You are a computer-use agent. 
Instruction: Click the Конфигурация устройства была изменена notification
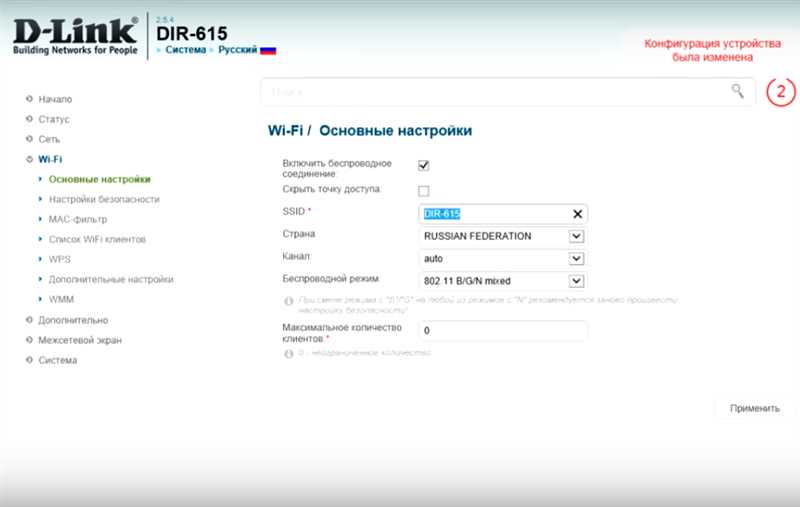(x=712, y=50)
